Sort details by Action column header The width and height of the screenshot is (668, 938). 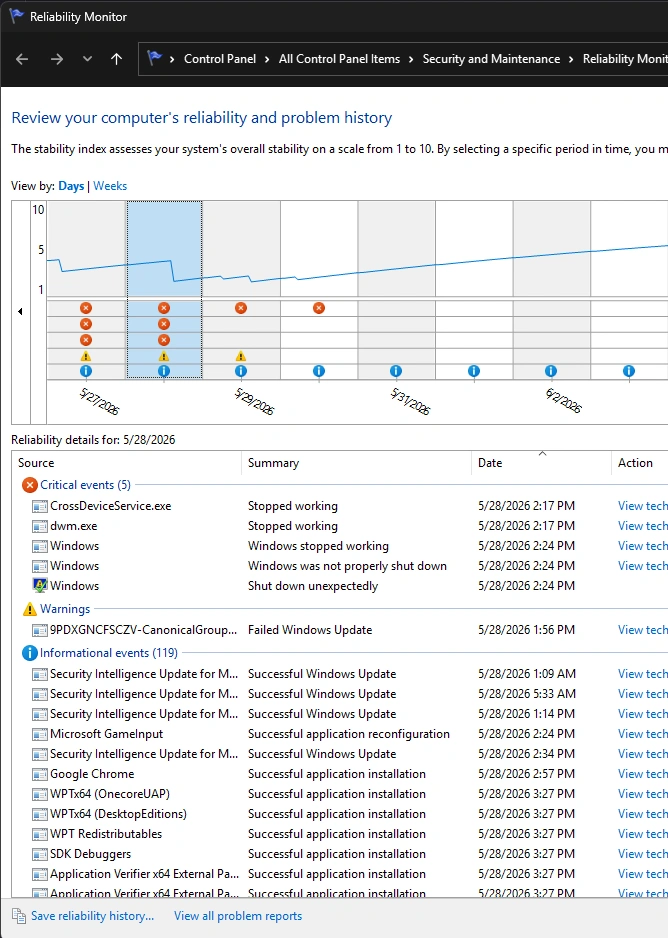tap(639, 462)
